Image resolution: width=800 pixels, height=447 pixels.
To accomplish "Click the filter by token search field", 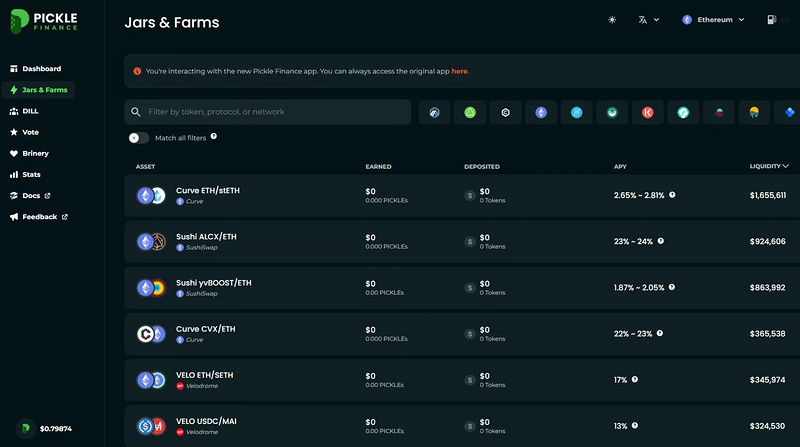I will point(267,112).
